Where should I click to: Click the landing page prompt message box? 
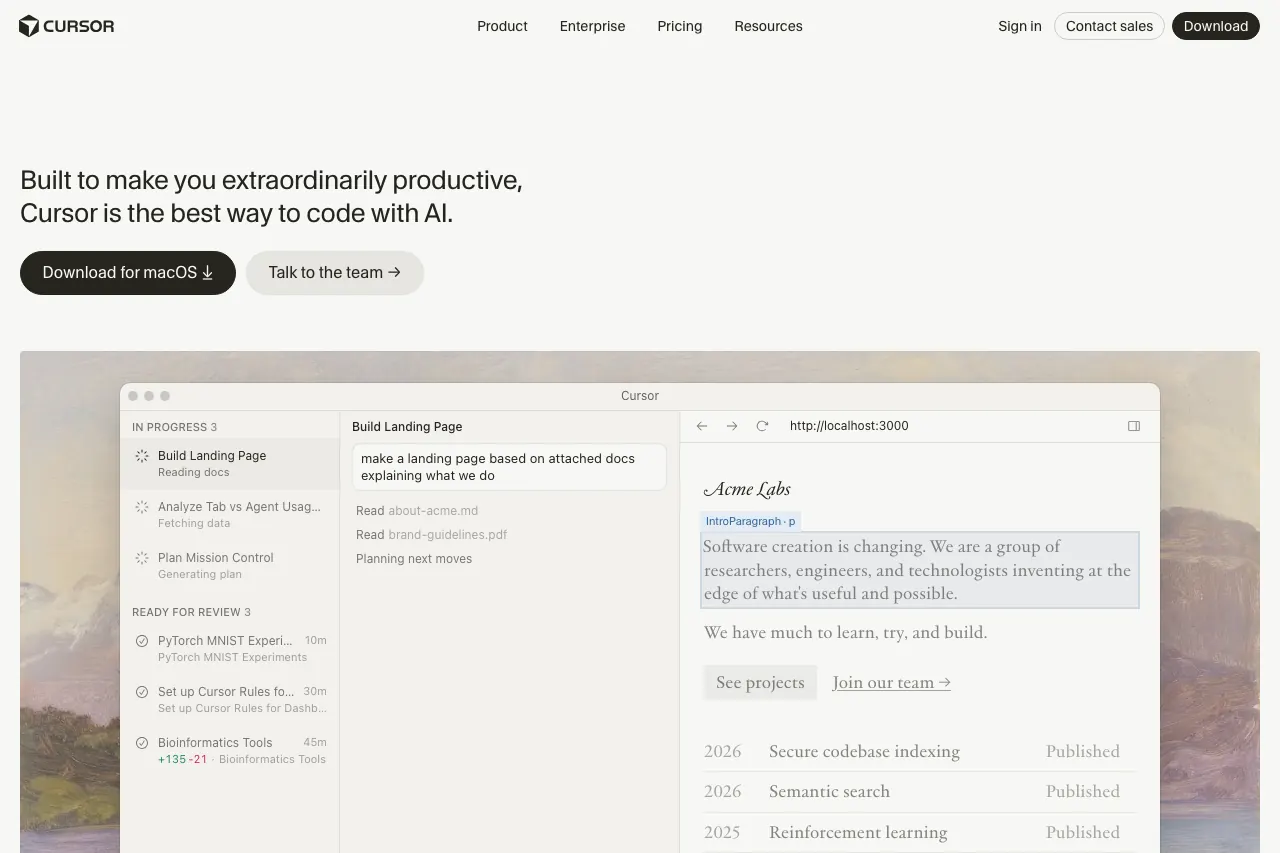[509, 467]
